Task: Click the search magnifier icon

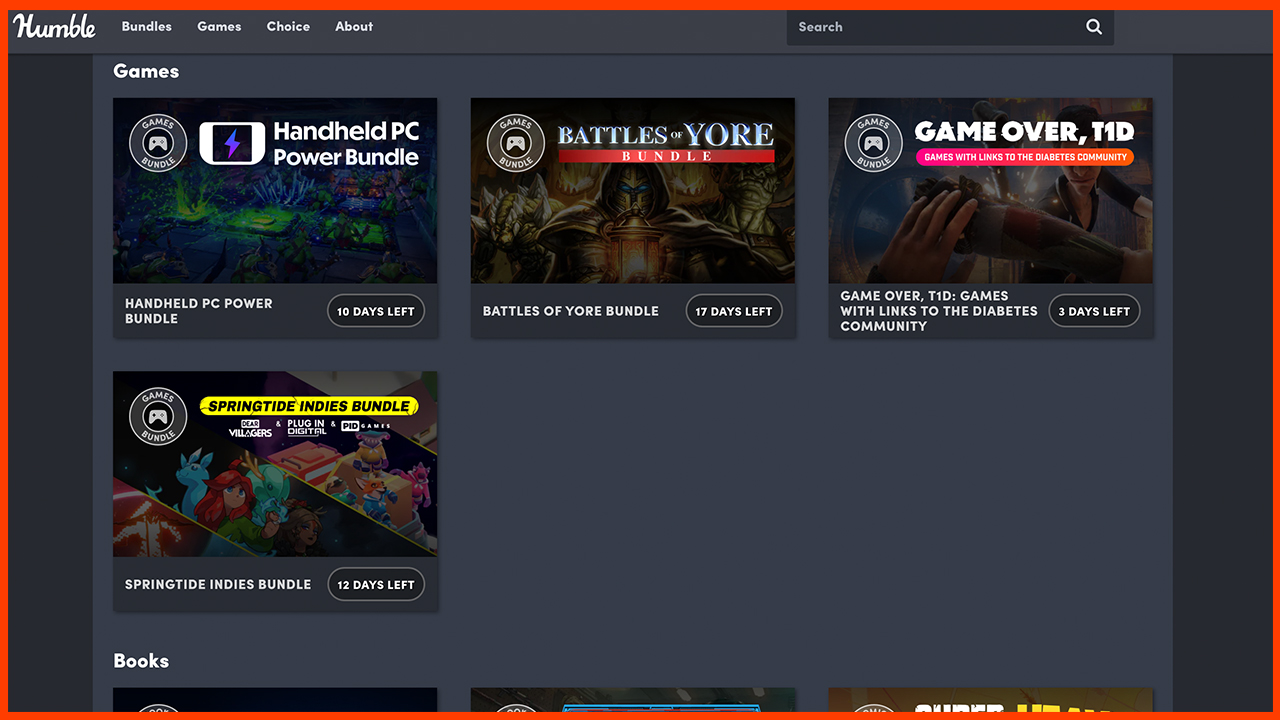Action: coord(1094,27)
